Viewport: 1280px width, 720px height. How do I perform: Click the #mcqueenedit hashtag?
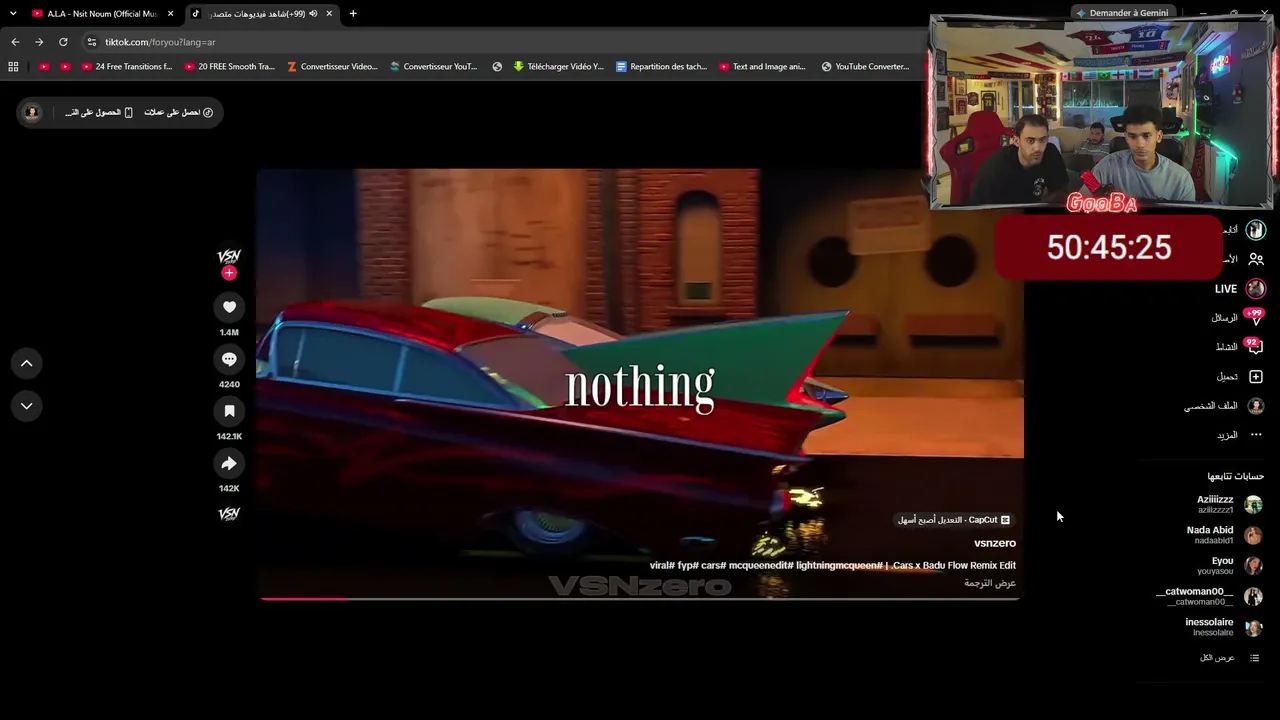[x=761, y=566]
